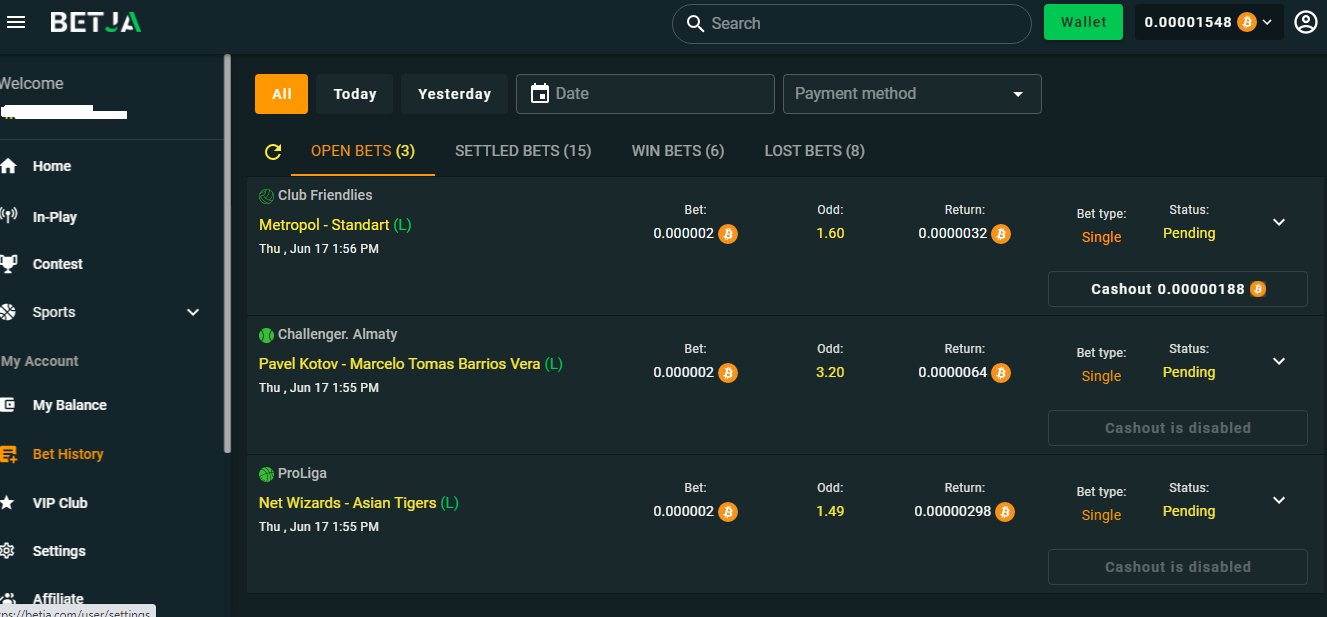Click the odd value 1.60
The width and height of the screenshot is (1327, 617).
(x=830, y=233)
